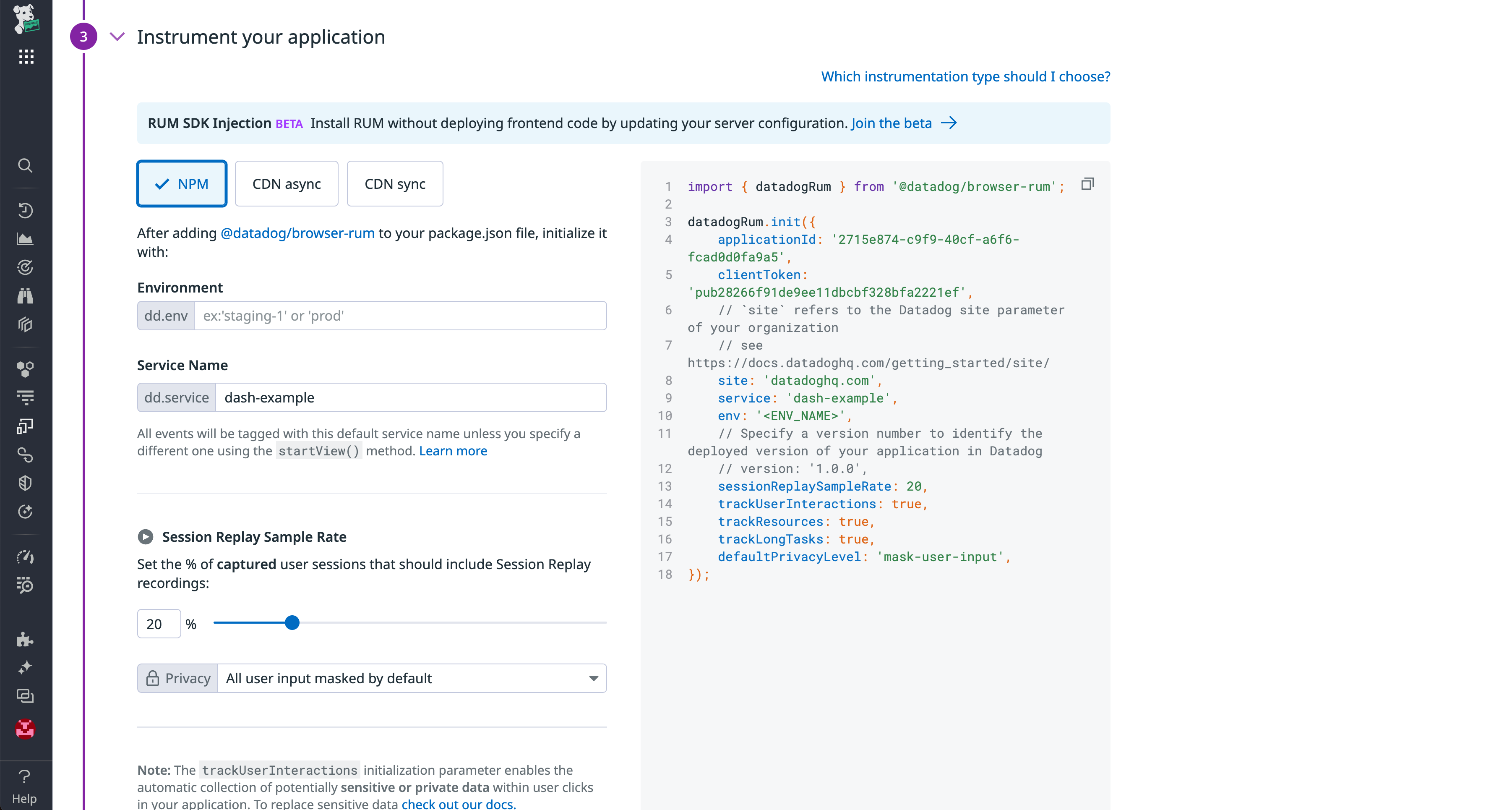Select the CDN sync option
This screenshot has height=810, width=1512.
click(394, 183)
